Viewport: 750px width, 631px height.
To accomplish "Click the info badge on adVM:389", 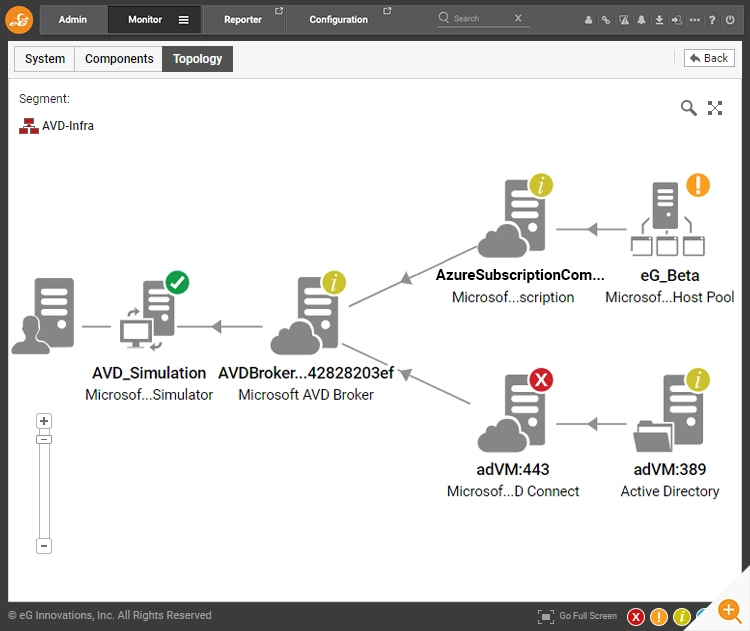I will (698, 380).
